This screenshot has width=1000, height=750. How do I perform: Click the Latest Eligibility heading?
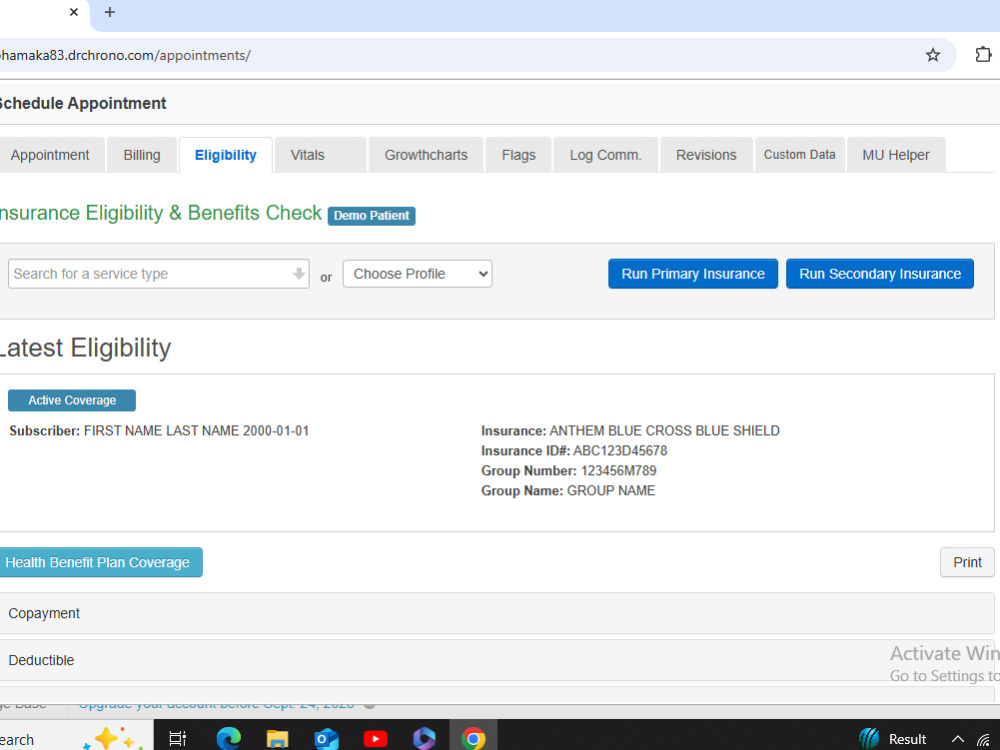(85, 348)
